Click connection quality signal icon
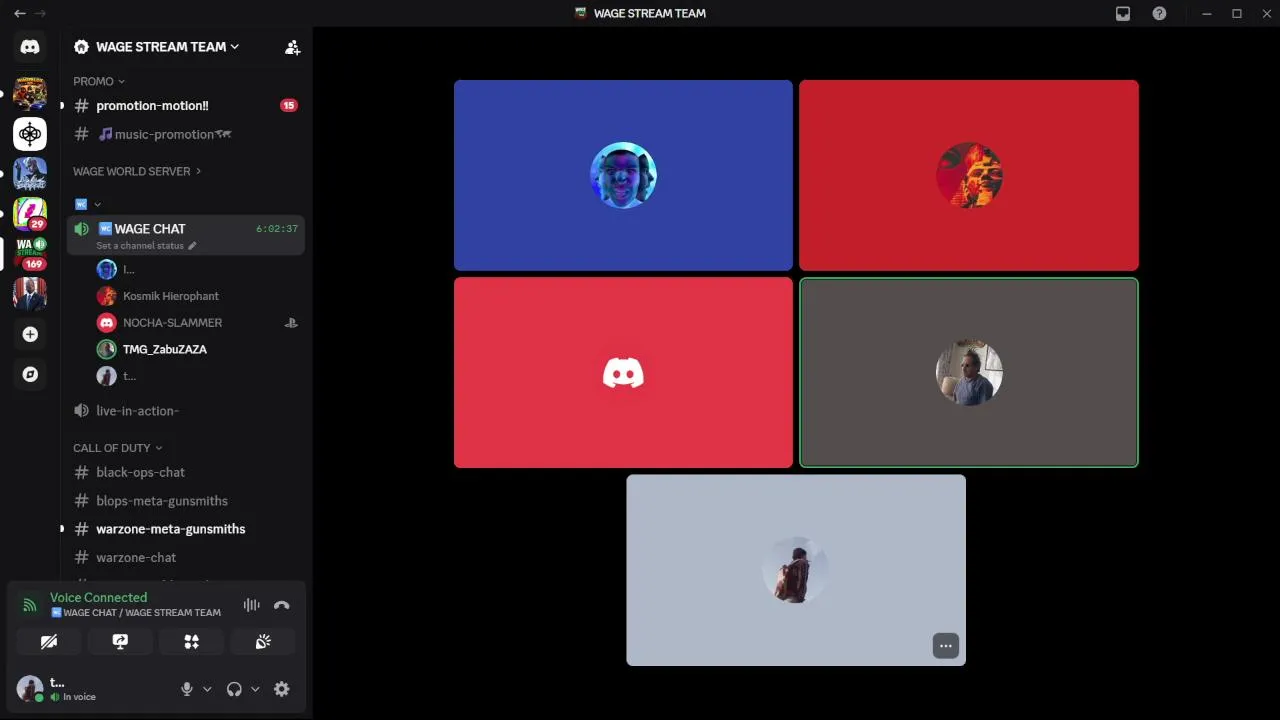The width and height of the screenshot is (1280, 720). tap(30, 605)
